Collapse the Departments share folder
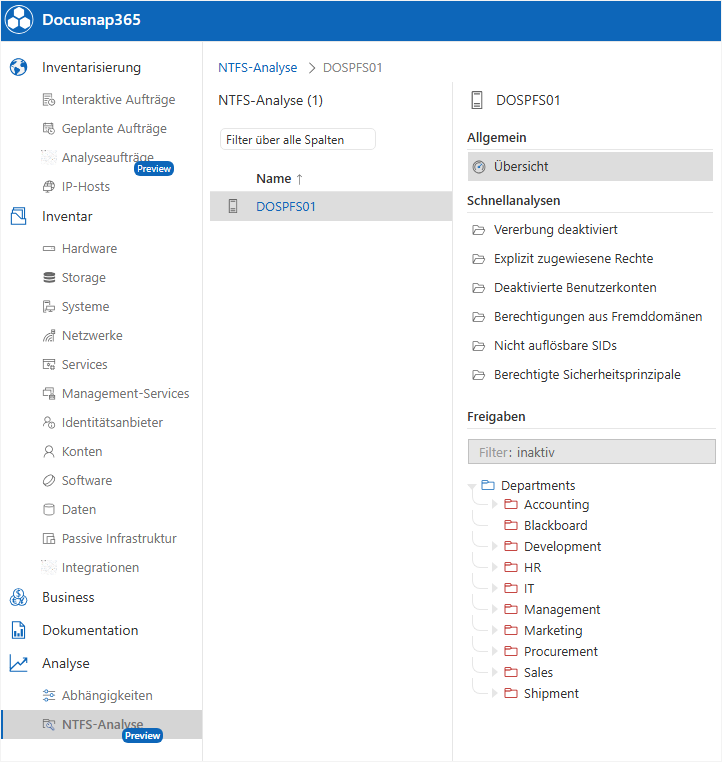Viewport: 722px width, 762px height. tap(471, 486)
